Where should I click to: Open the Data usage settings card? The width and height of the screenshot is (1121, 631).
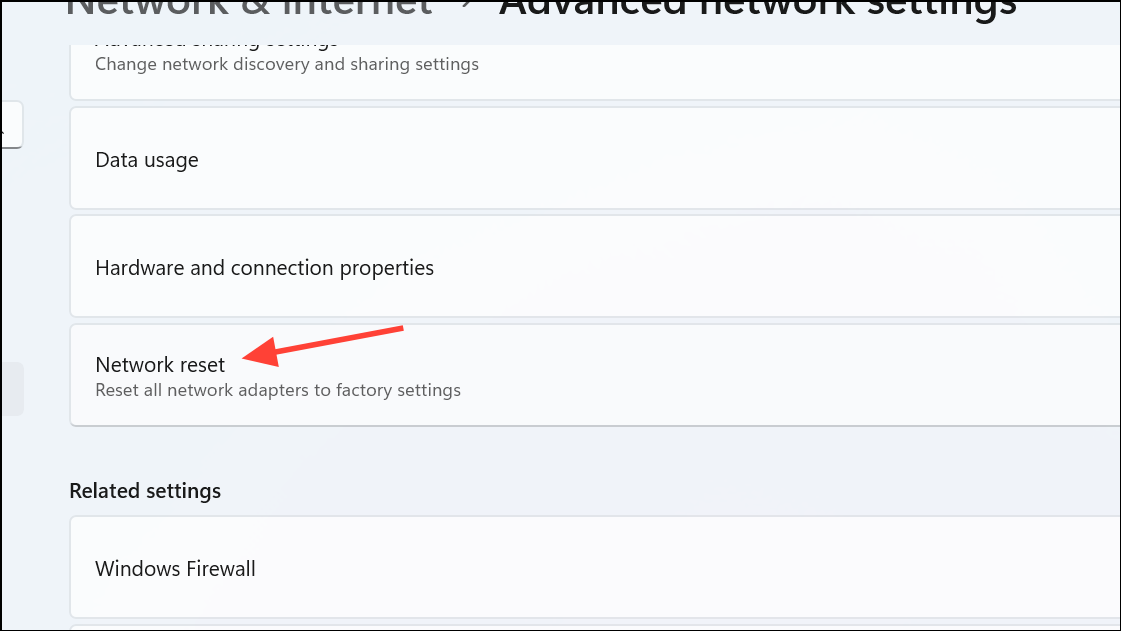click(595, 159)
